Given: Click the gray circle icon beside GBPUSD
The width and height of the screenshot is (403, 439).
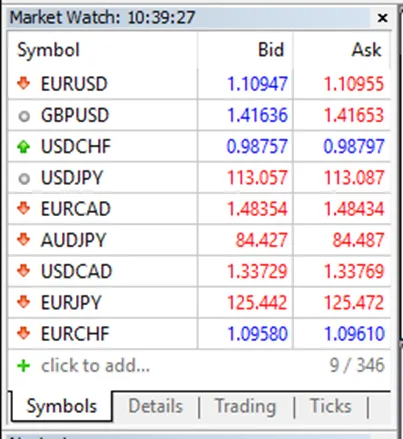Looking at the screenshot, I should 24,116.
